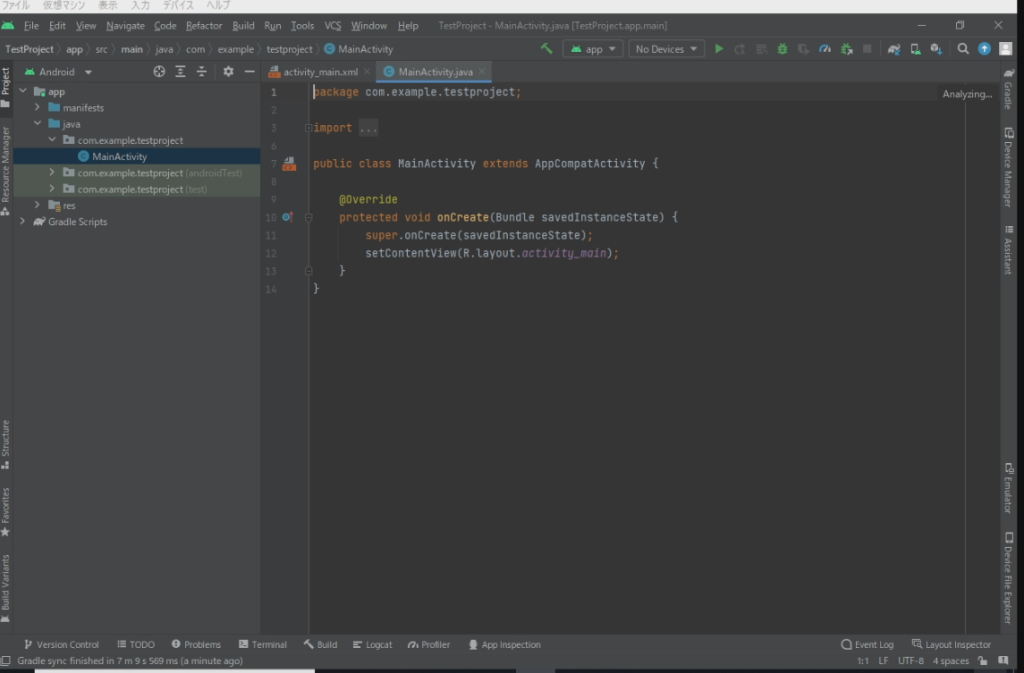Build project with the hammer icon
The height and width of the screenshot is (673, 1024).
coord(546,48)
